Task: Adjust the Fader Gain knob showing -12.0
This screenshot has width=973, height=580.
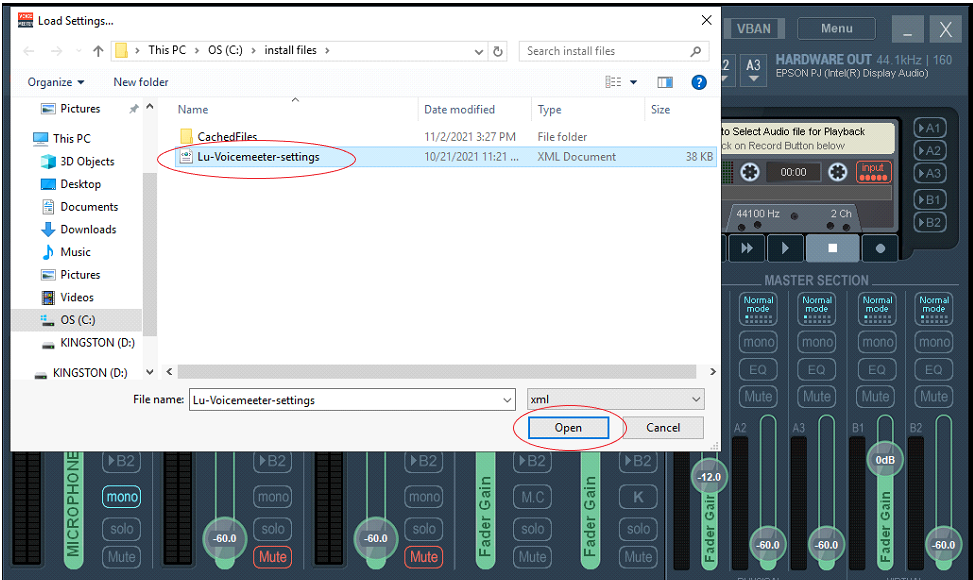Action: click(x=709, y=477)
